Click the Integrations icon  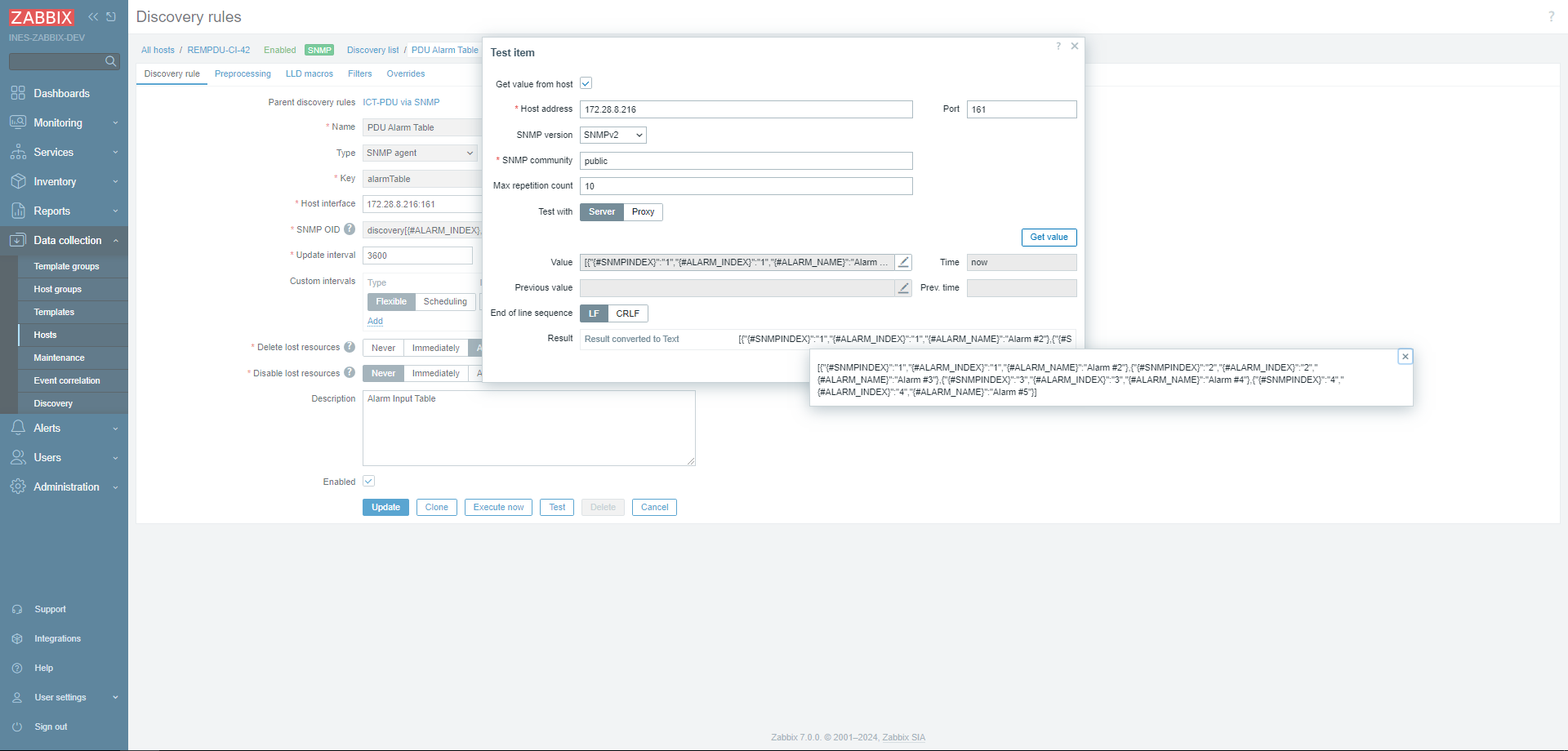pos(17,638)
